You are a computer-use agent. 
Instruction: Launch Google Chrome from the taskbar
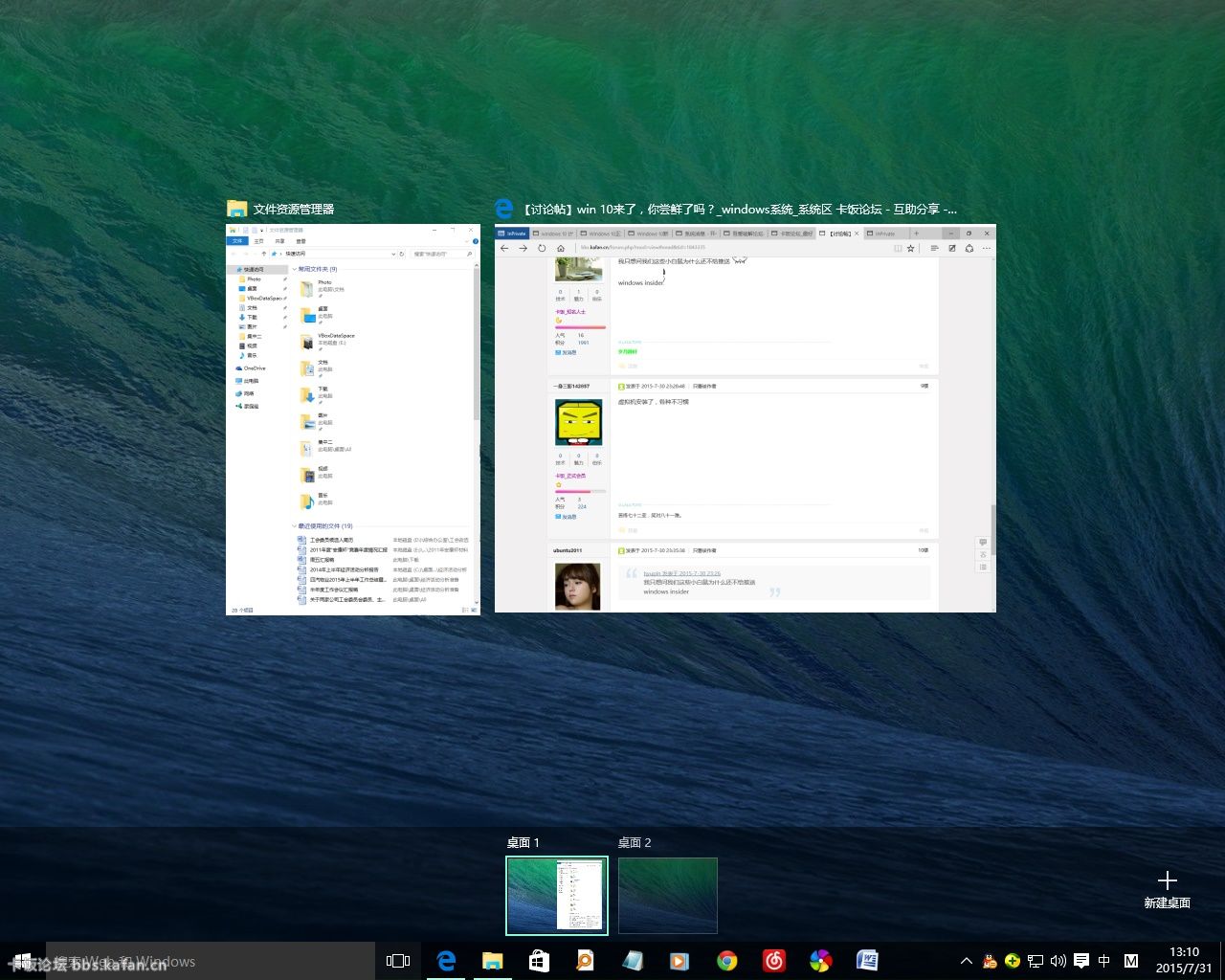coord(726,961)
